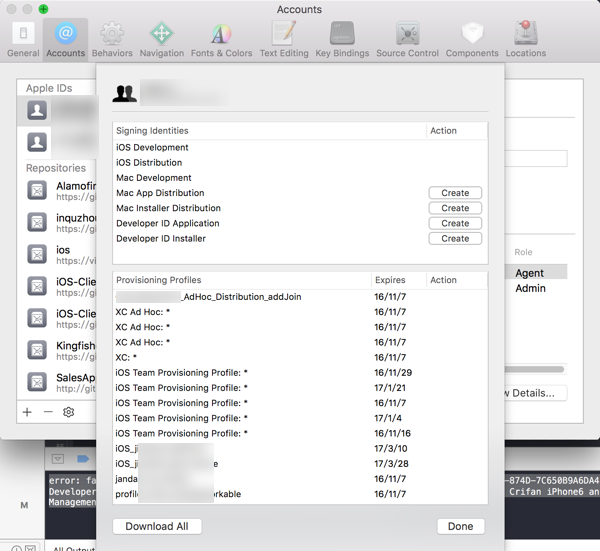
Task: Create Developer ID Application identity
Action: [x=455, y=223]
